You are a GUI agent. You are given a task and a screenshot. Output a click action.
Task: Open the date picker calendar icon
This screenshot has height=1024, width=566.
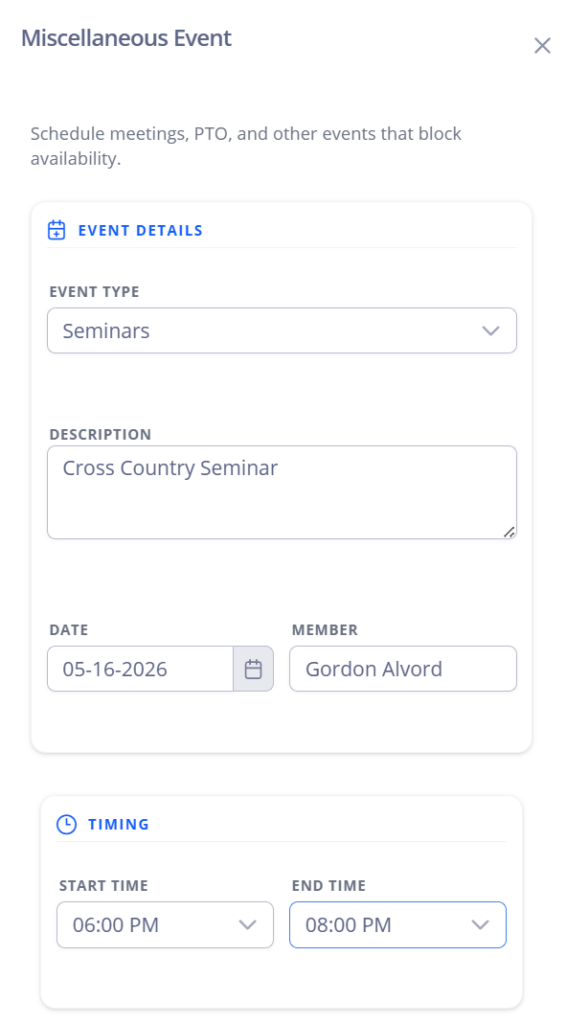tap(253, 669)
